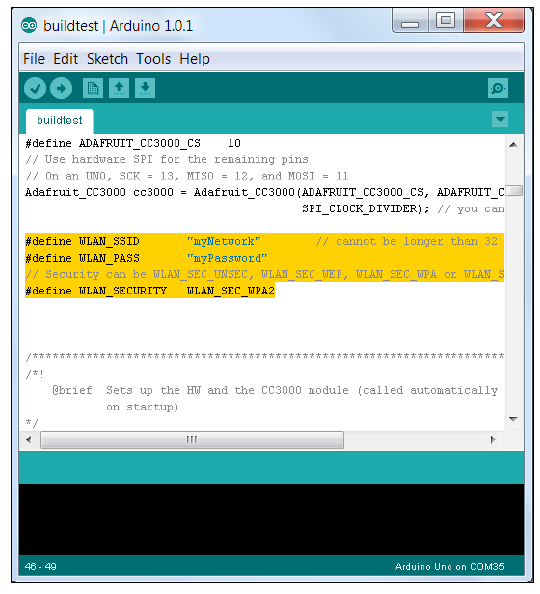Select the buildtest tab
This screenshot has width=540, height=594.
tap(59, 120)
